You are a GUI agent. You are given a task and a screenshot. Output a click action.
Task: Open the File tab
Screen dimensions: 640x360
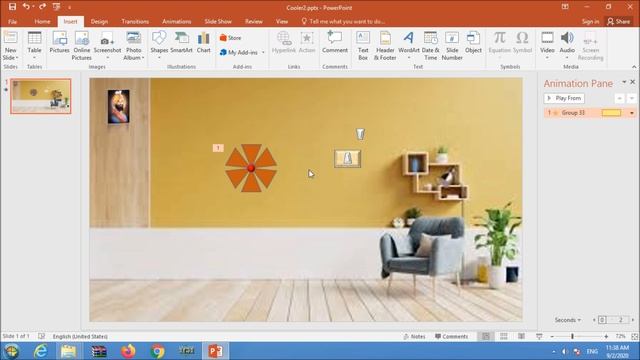coord(13,21)
